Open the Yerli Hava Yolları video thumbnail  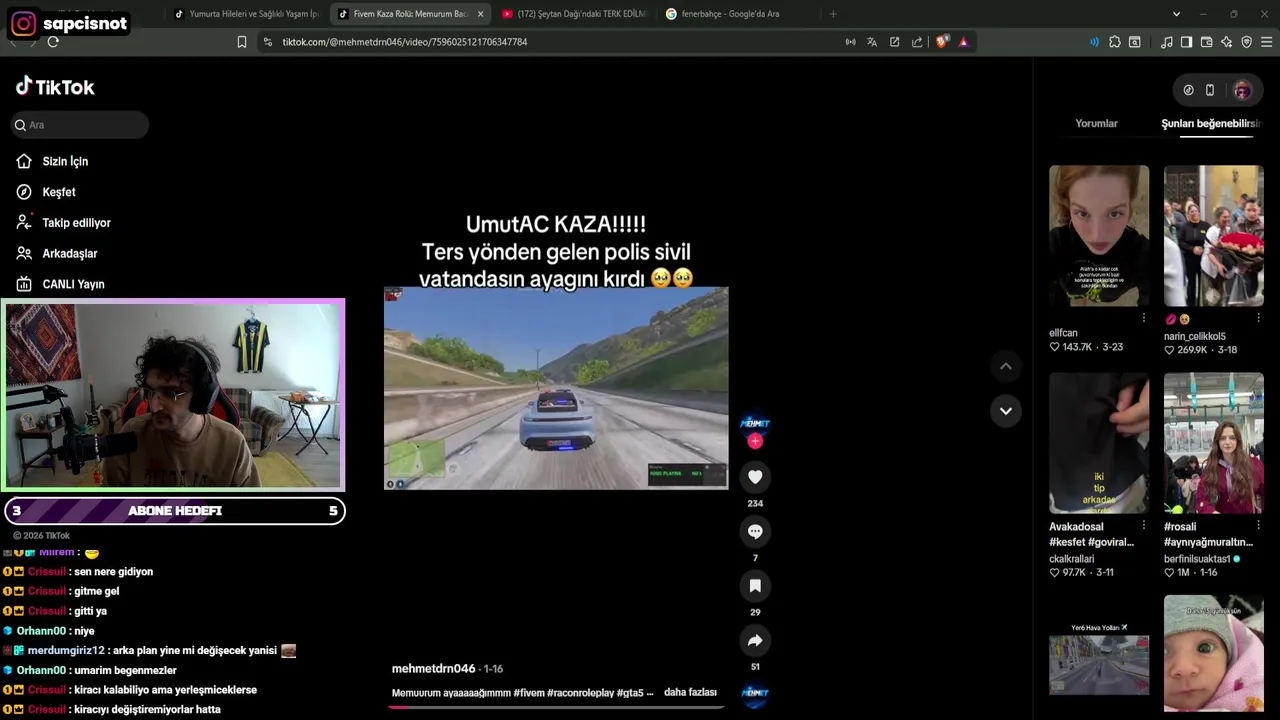(1099, 657)
